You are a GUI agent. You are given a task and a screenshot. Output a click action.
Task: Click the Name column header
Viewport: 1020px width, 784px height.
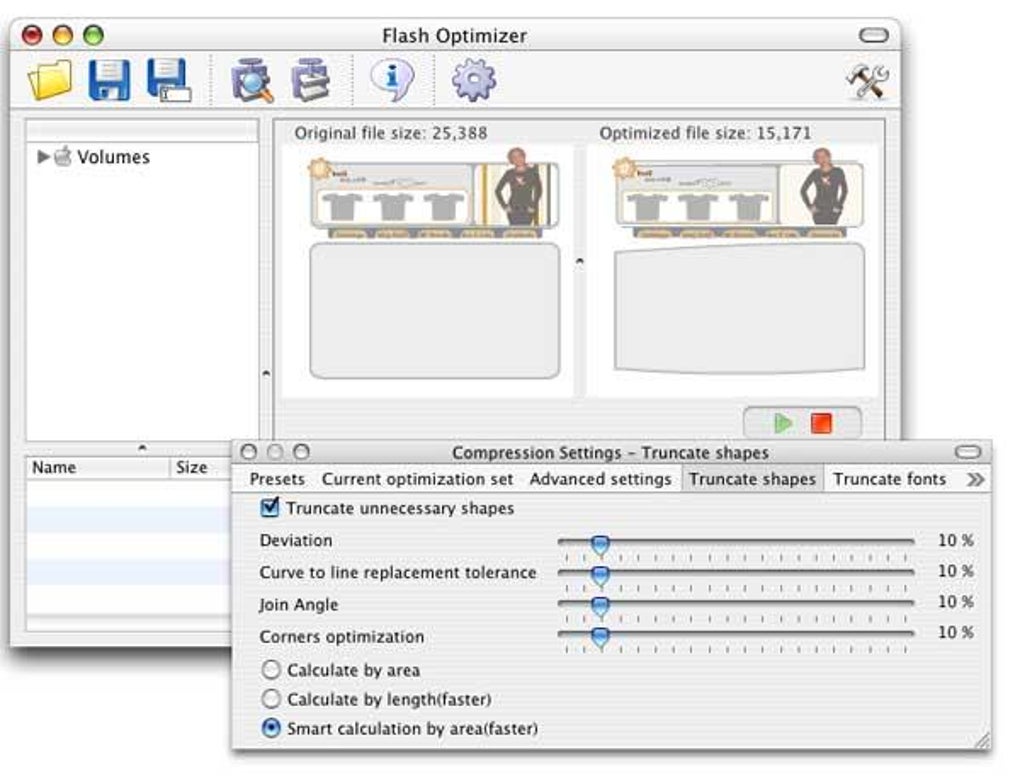pos(98,467)
